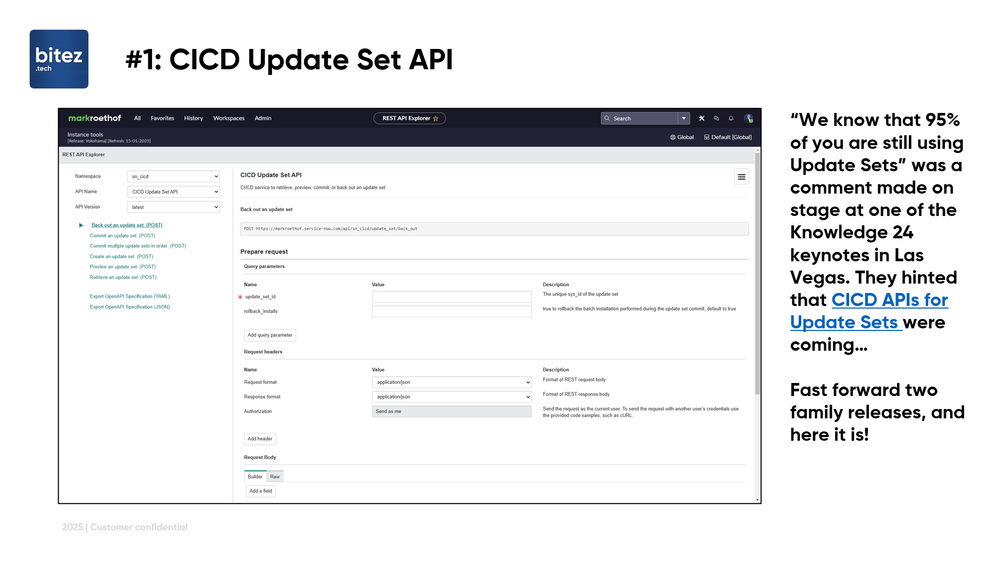Open the API Name dropdown
This screenshot has height=562, width=999.
click(173, 192)
